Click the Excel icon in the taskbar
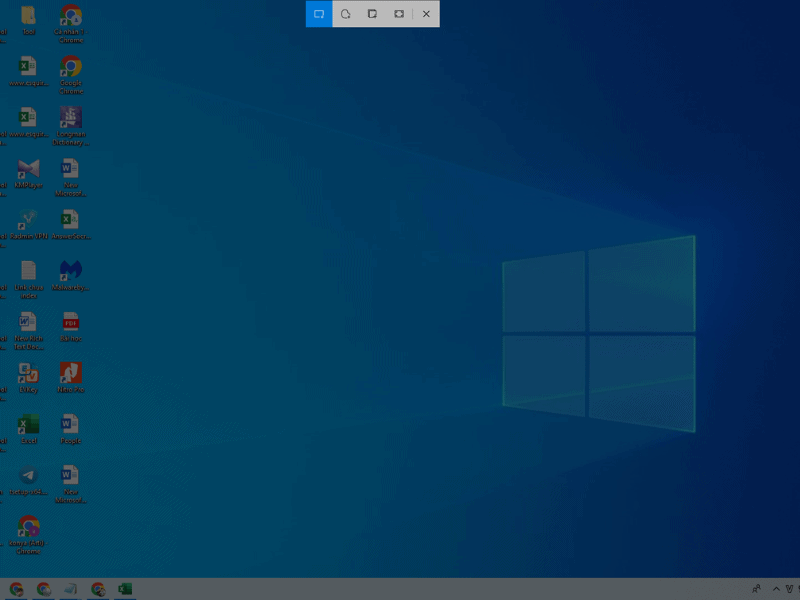The image size is (800, 600). (125, 589)
